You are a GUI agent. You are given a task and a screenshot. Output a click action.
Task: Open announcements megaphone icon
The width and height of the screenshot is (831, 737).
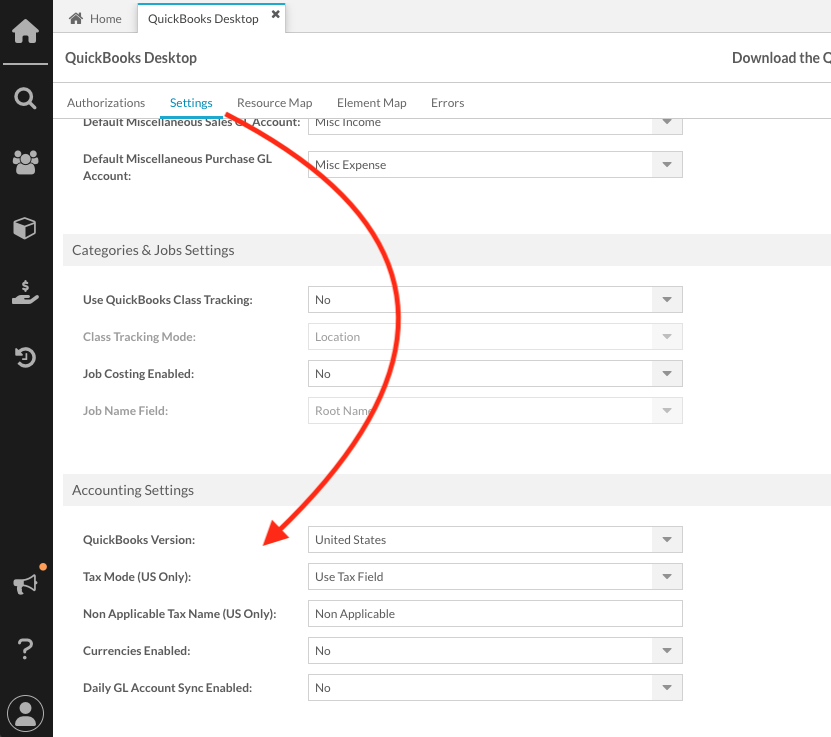25,584
